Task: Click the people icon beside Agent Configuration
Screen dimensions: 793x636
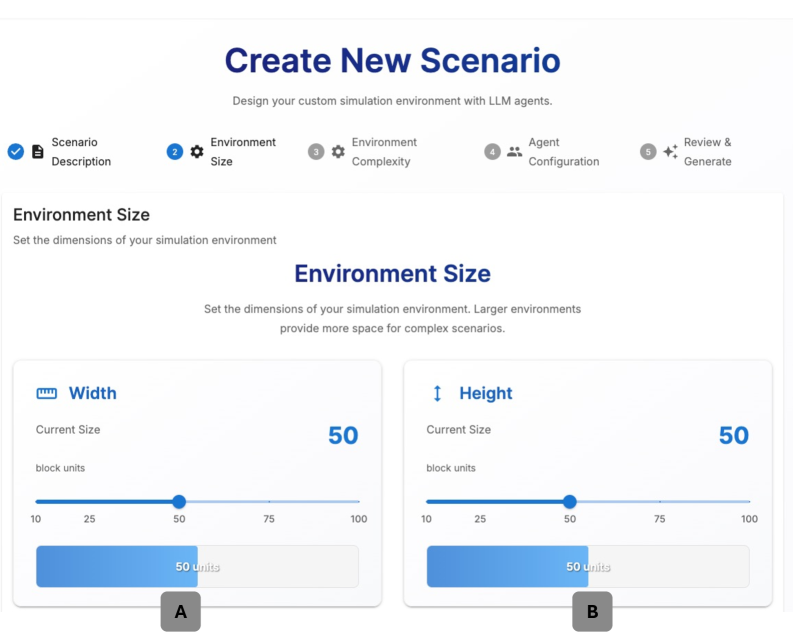Action: tap(514, 152)
